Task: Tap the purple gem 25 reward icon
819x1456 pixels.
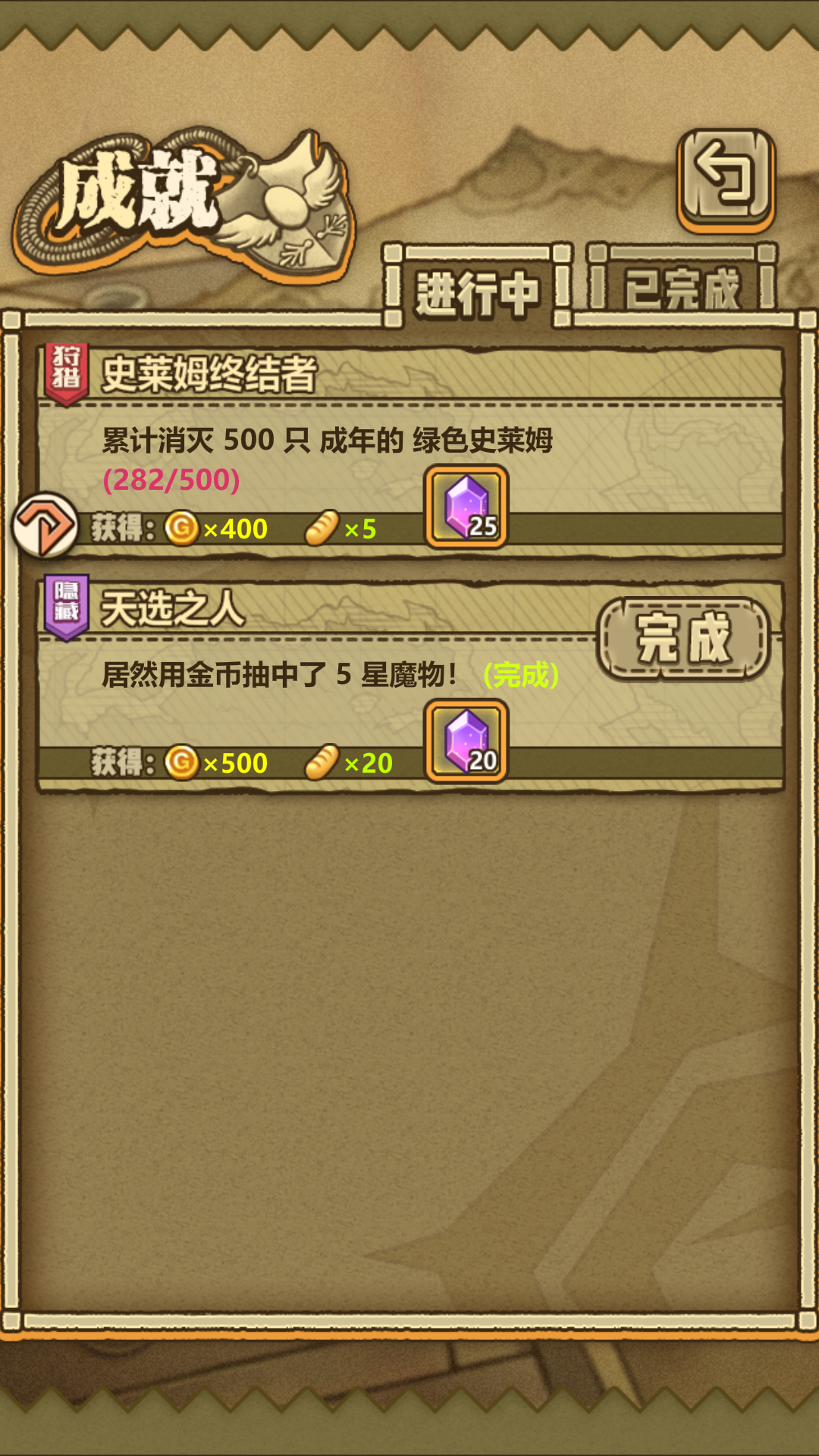Action: click(466, 507)
